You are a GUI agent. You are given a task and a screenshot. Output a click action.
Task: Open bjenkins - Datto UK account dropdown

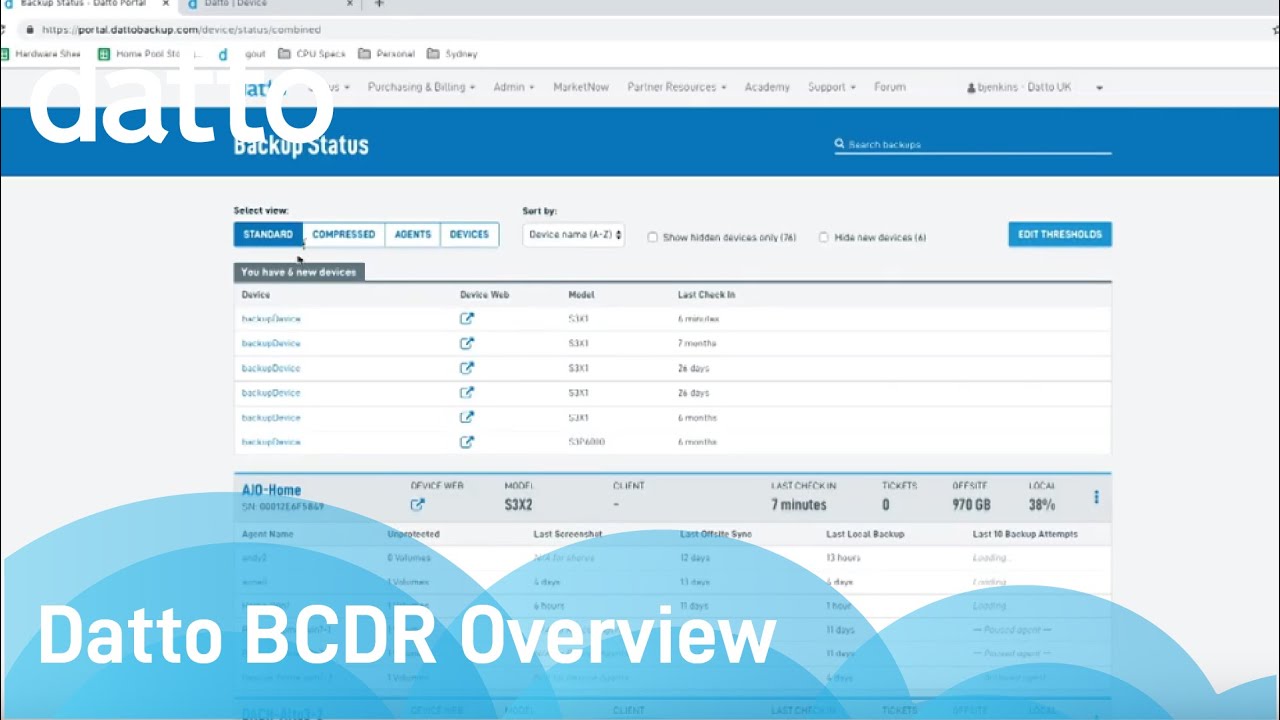pos(1035,87)
